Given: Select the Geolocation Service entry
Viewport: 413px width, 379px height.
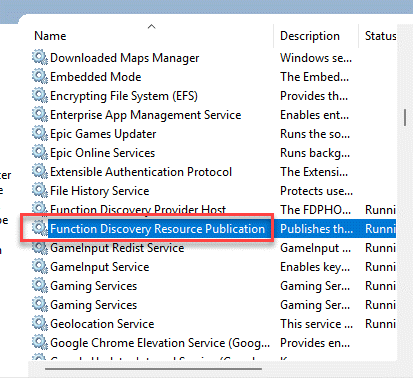Looking at the screenshot, I should point(102,324).
